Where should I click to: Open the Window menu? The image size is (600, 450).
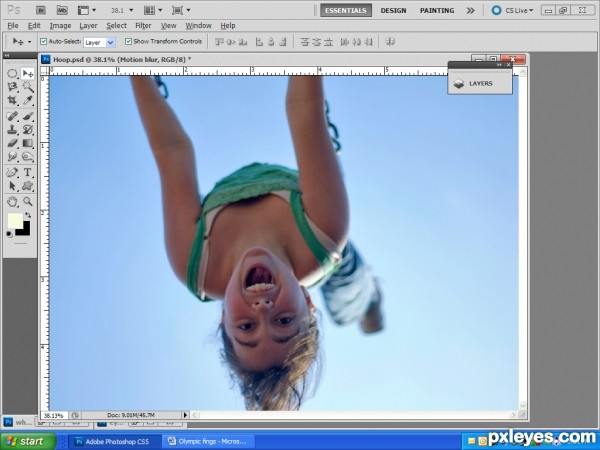pos(198,26)
